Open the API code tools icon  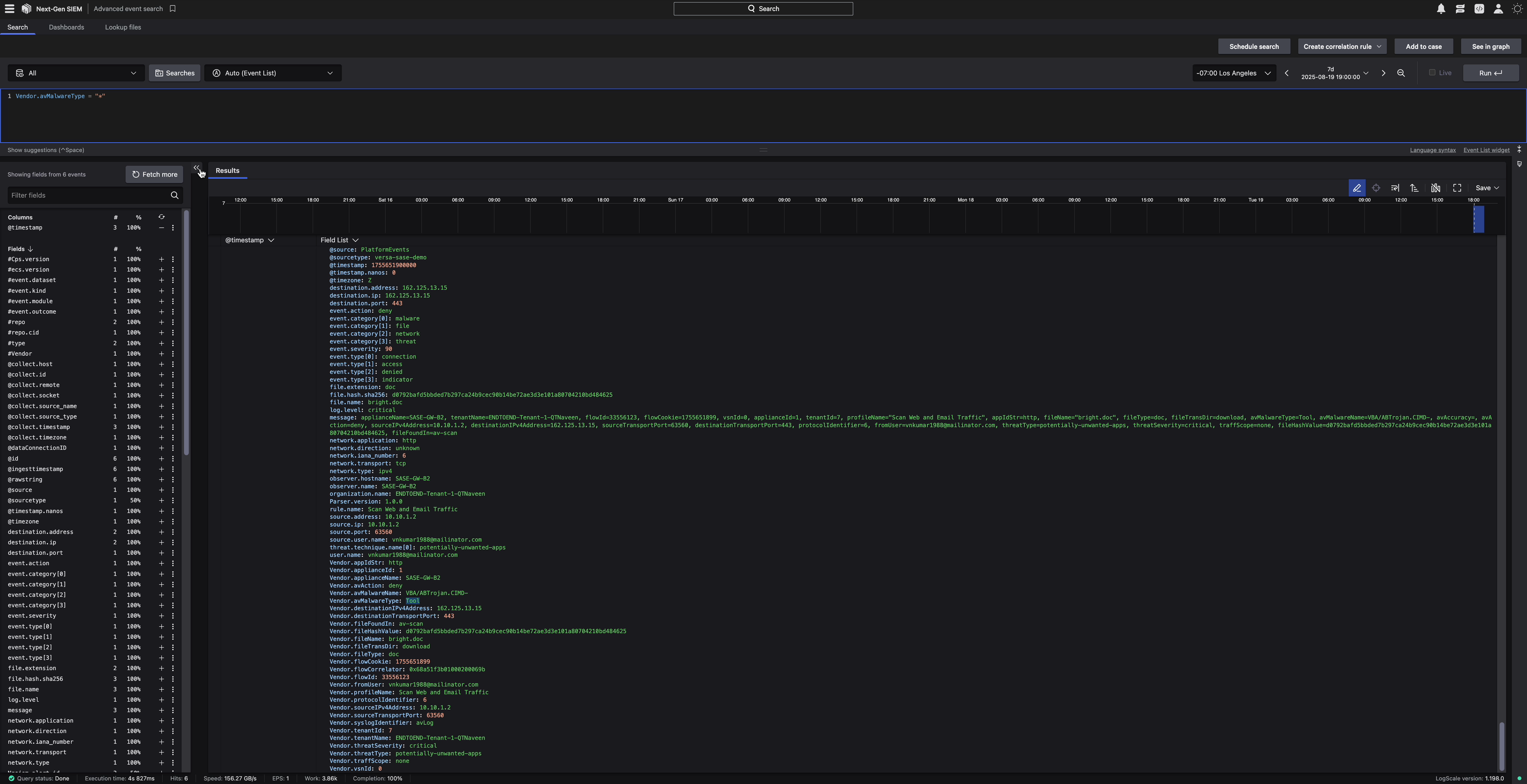pyautogui.click(x=1479, y=9)
